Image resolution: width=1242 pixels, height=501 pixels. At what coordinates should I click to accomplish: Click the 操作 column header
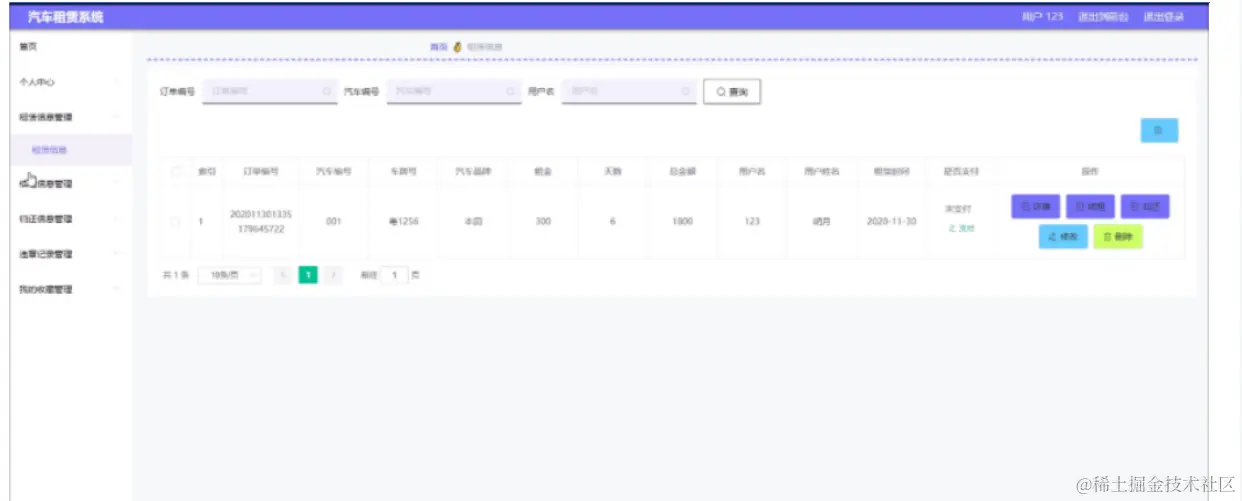[1090, 172]
